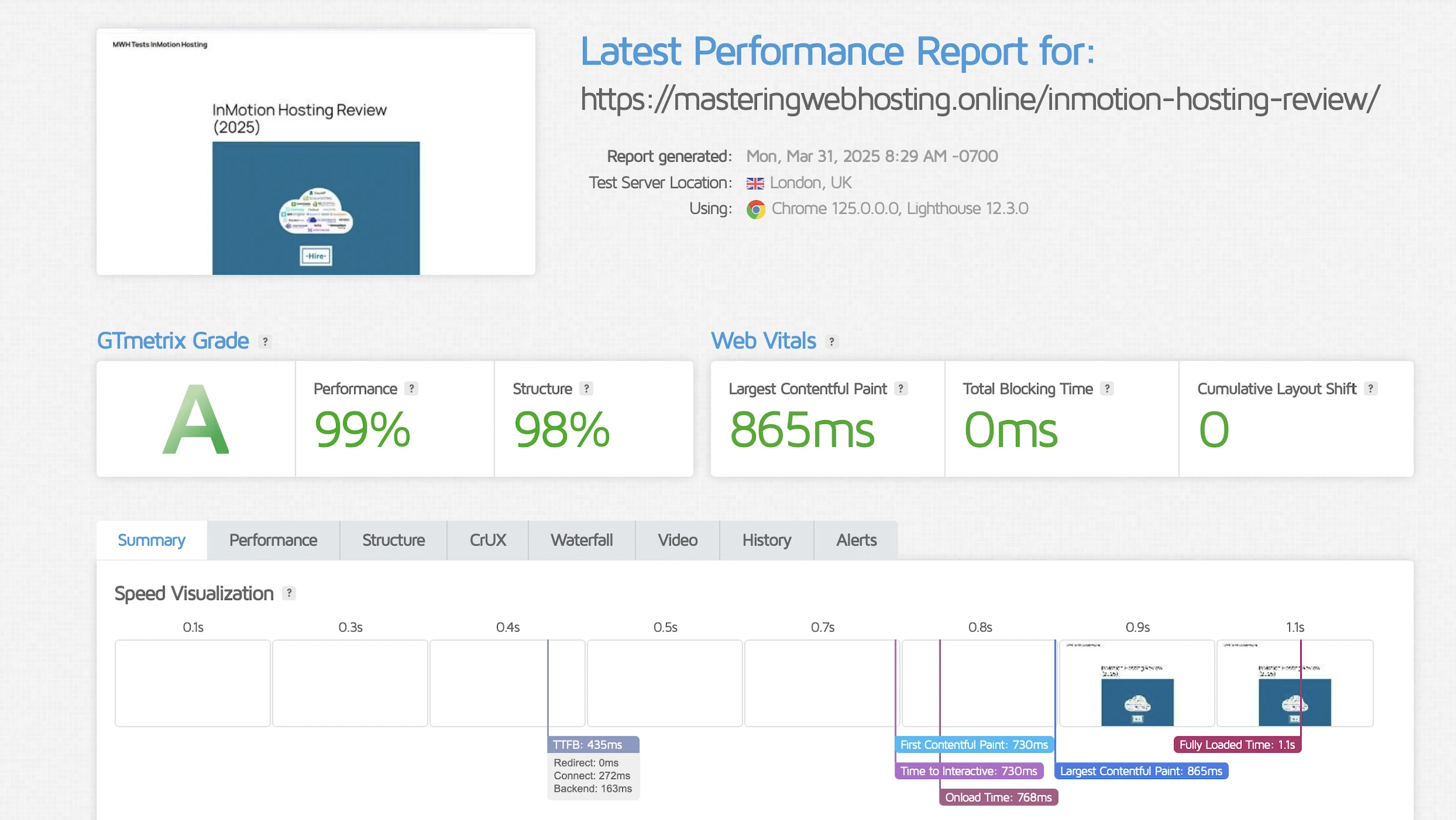This screenshot has height=820, width=1456.
Task: Click Largest Contentful Paint help icon
Action: (901, 389)
